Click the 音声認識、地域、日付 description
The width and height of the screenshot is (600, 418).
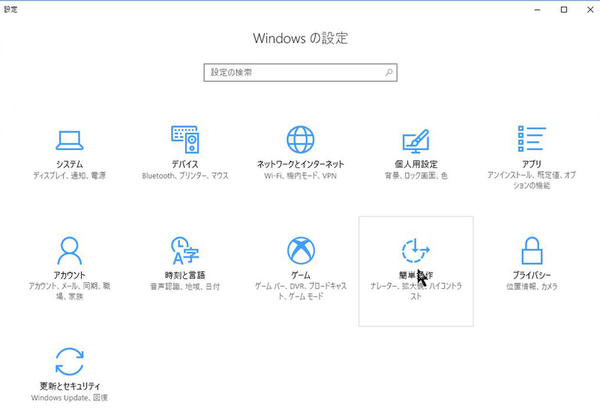point(185,286)
